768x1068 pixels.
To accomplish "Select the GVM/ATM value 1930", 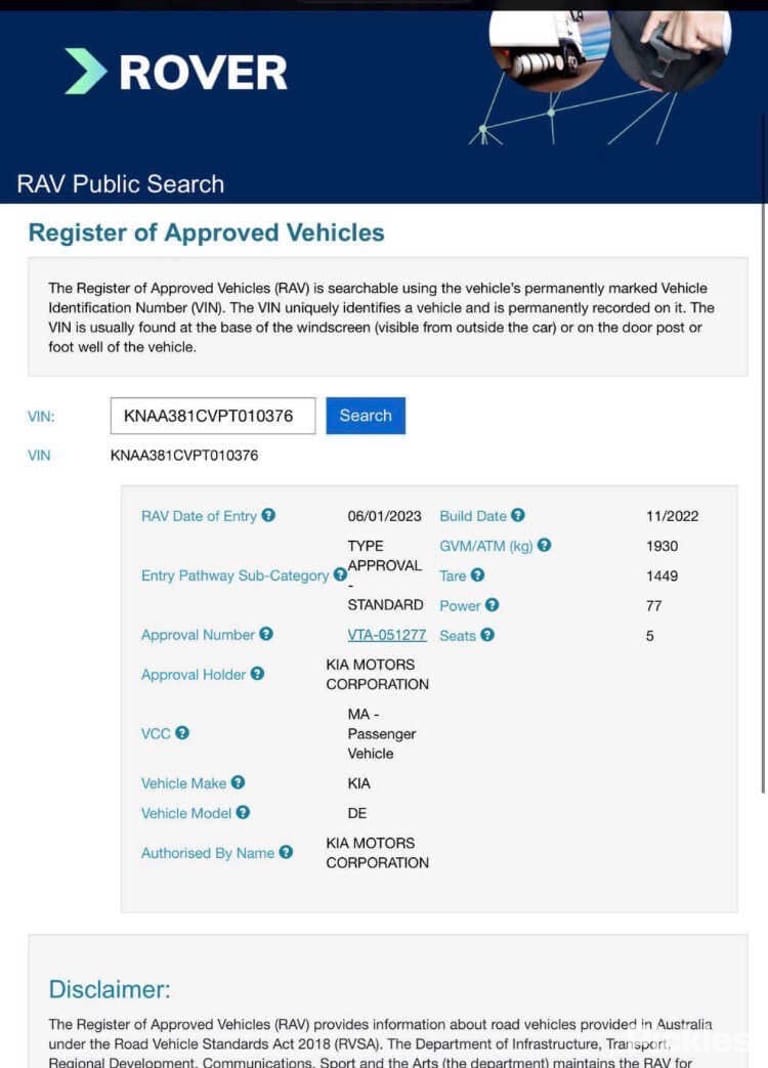I will [662, 546].
